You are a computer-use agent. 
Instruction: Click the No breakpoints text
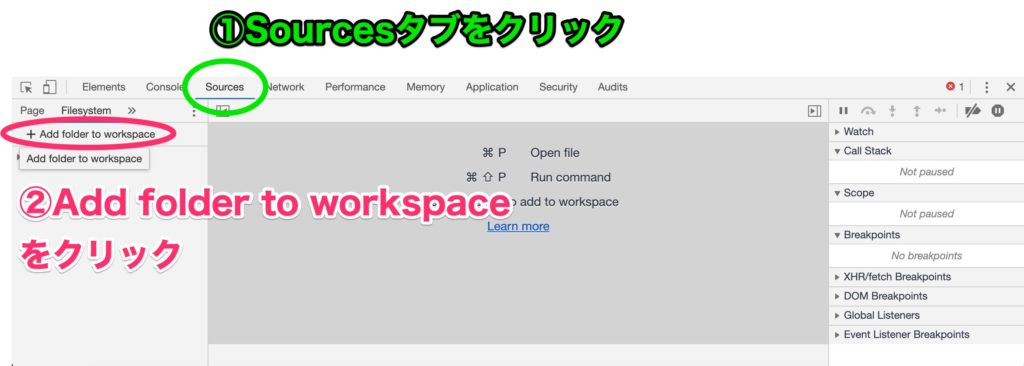926,256
